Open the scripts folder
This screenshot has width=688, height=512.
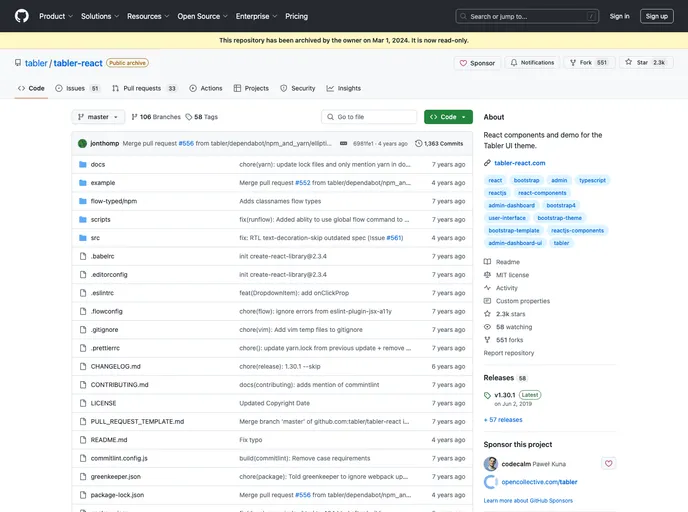[x=100, y=220]
